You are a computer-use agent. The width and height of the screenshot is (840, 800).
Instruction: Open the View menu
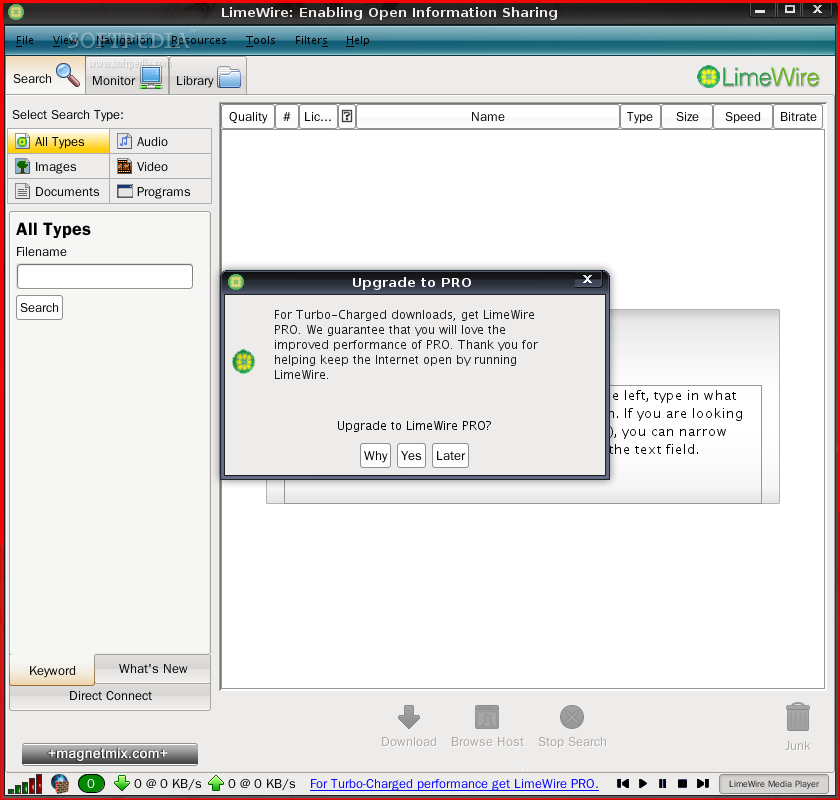click(x=65, y=40)
